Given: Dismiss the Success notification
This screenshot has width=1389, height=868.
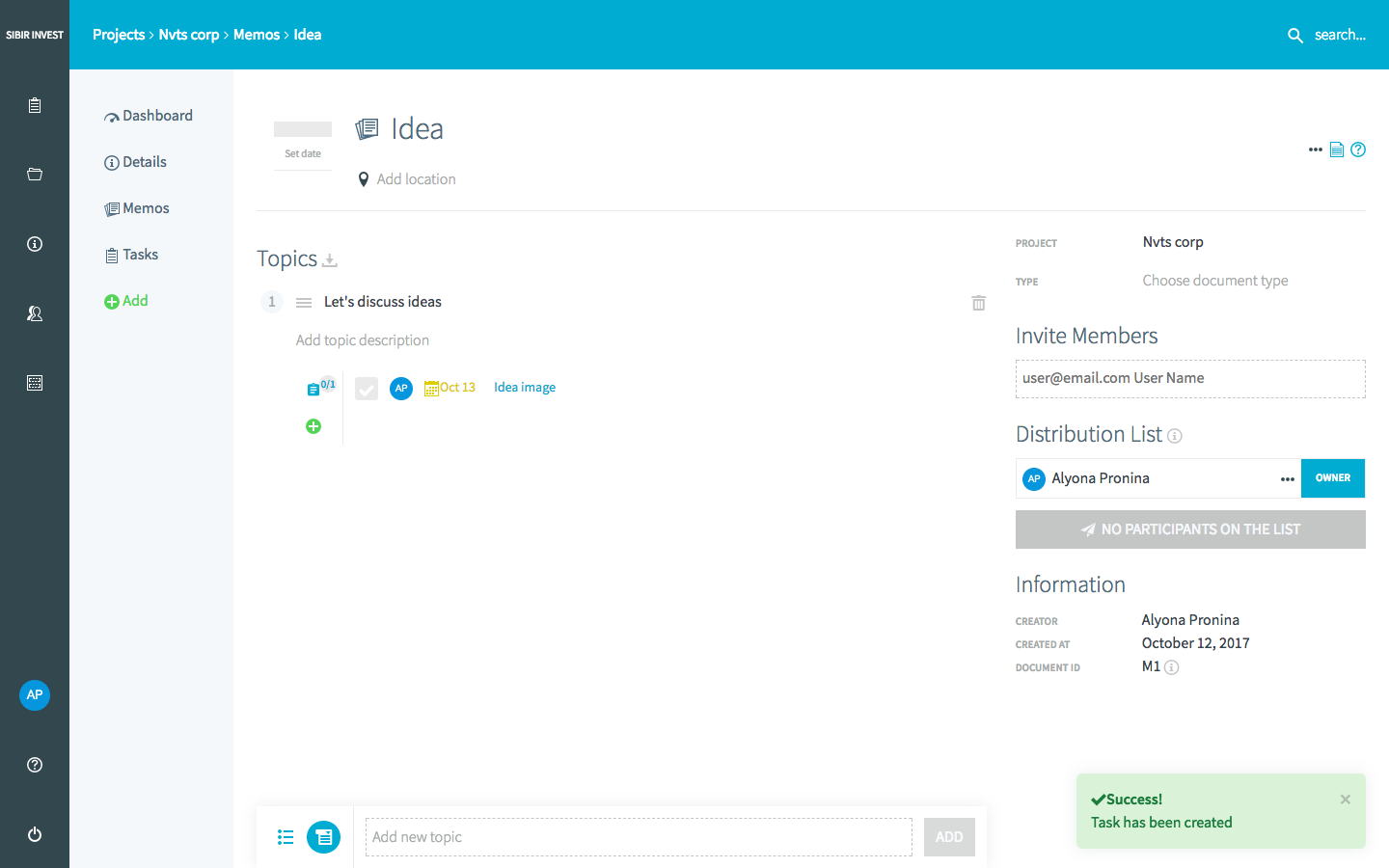Looking at the screenshot, I should click(1346, 800).
